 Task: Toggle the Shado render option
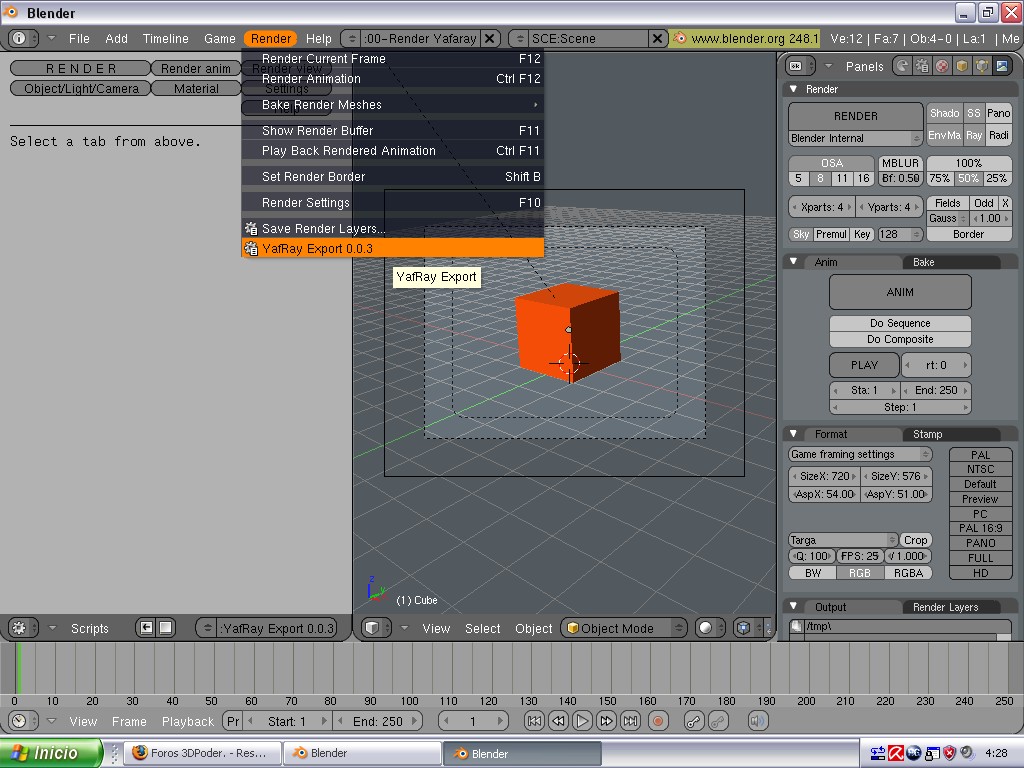[944, 113]
